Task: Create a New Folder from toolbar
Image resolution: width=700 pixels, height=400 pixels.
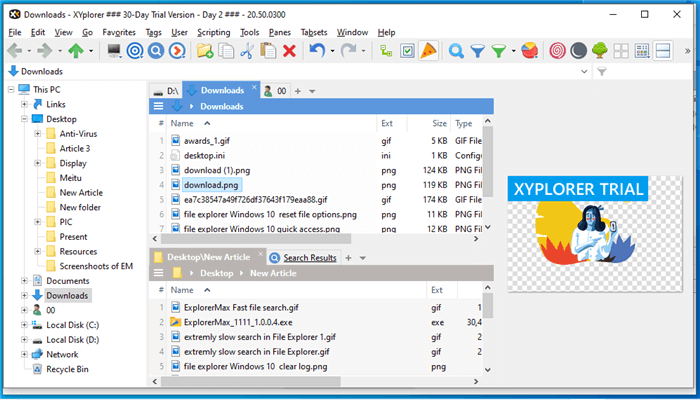Action: [205, 51]
